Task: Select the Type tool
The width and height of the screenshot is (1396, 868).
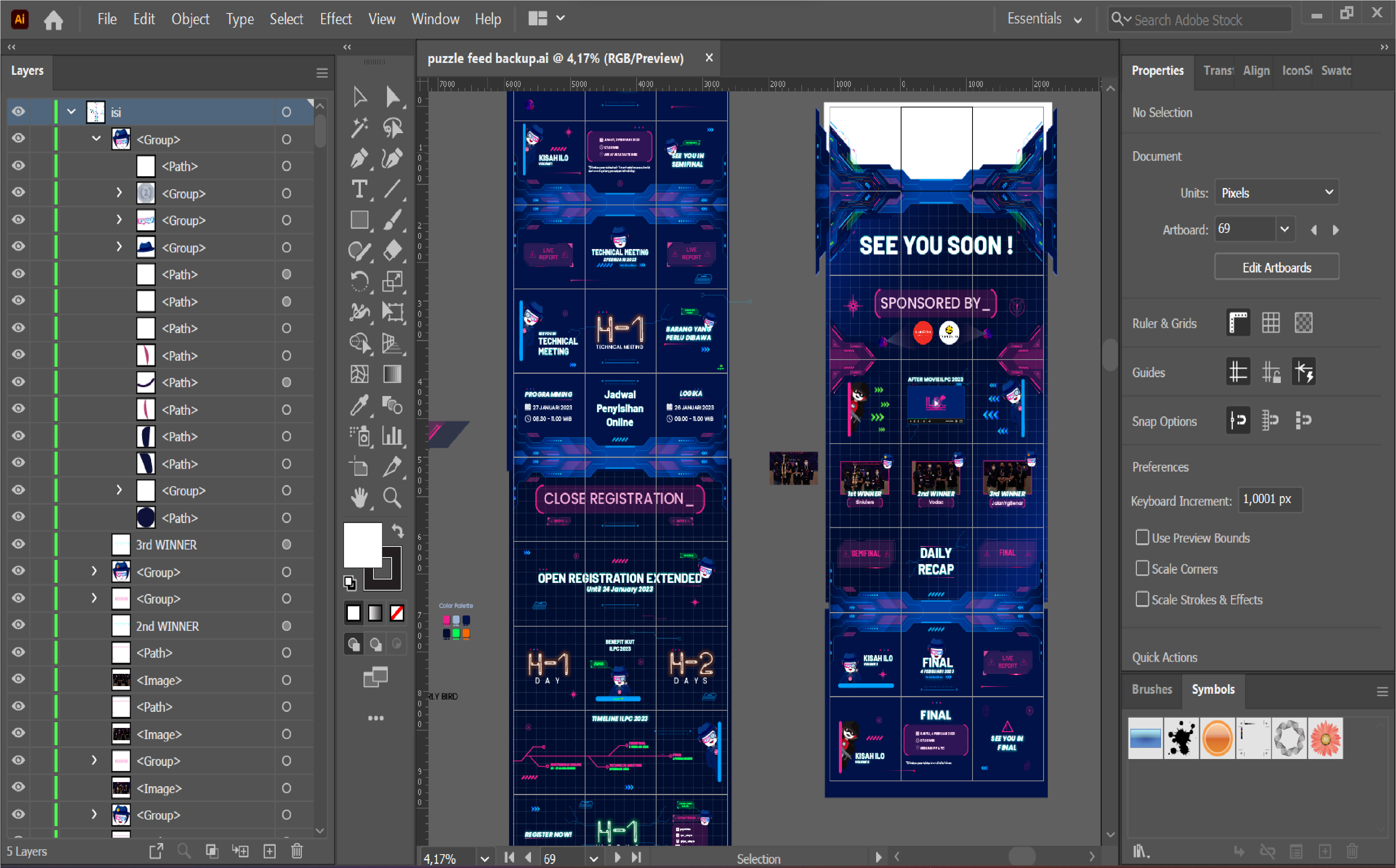Action: tap(360, 190)
